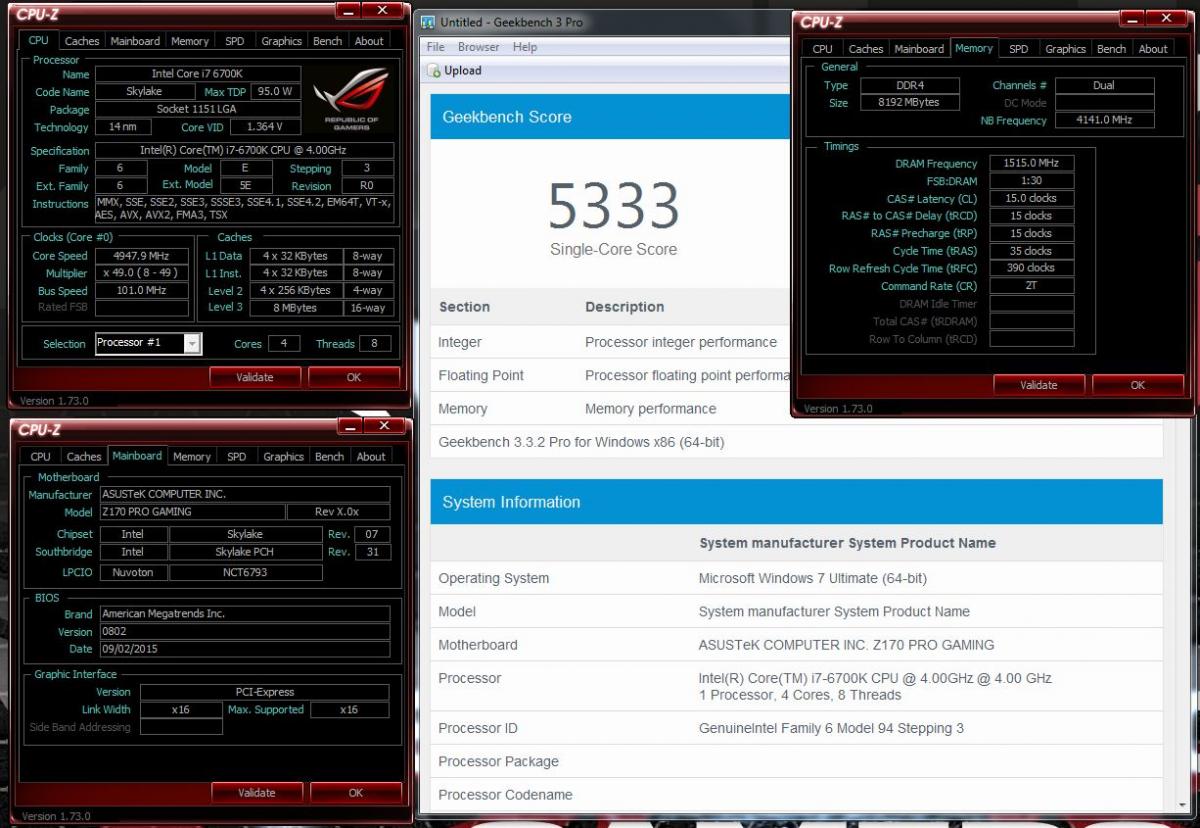The image size is (1200, 828).
Task: Click the Core VID value 1.364 V
Action: coord(265,127)
